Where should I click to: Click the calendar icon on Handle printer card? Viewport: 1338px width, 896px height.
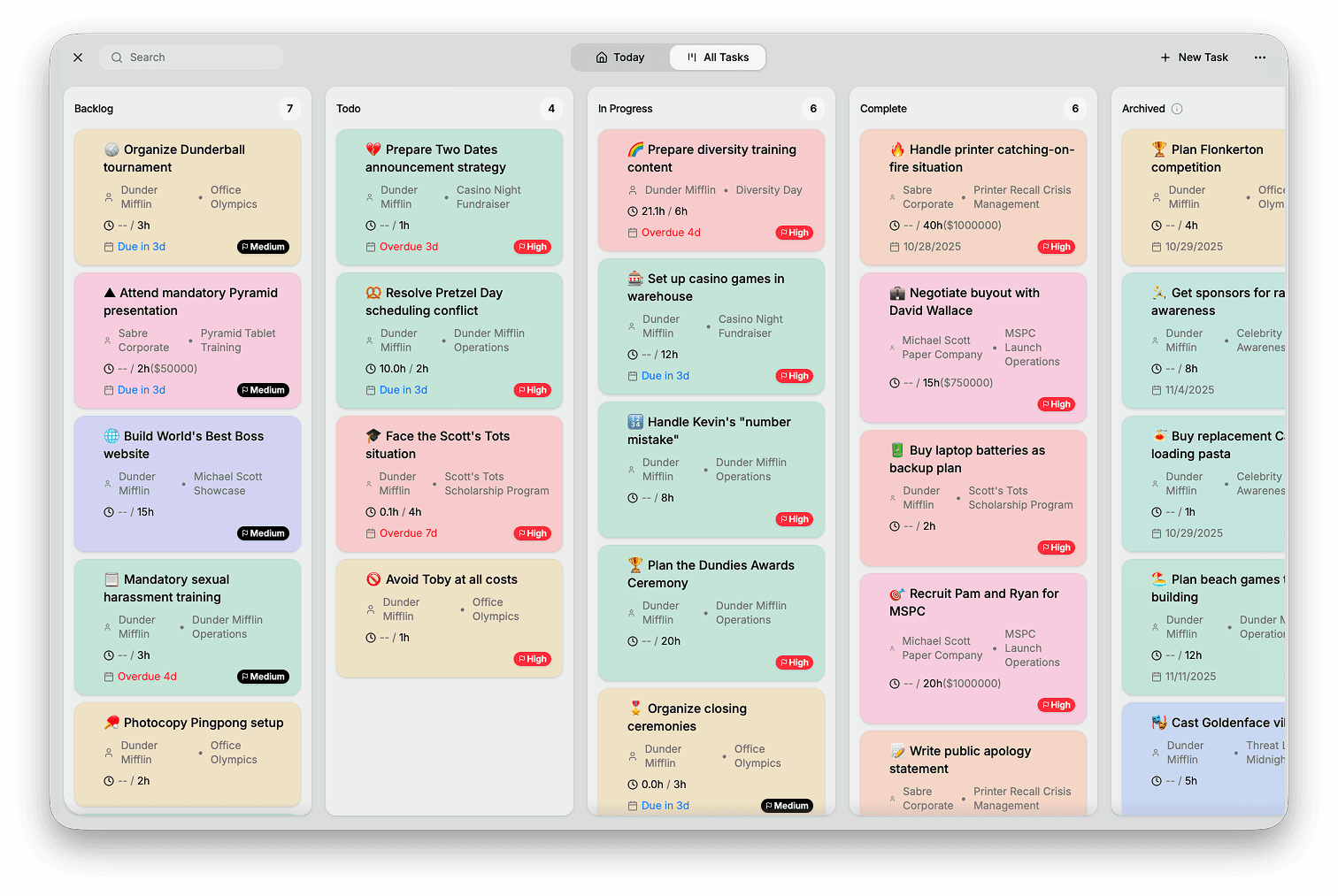point(893,247)
